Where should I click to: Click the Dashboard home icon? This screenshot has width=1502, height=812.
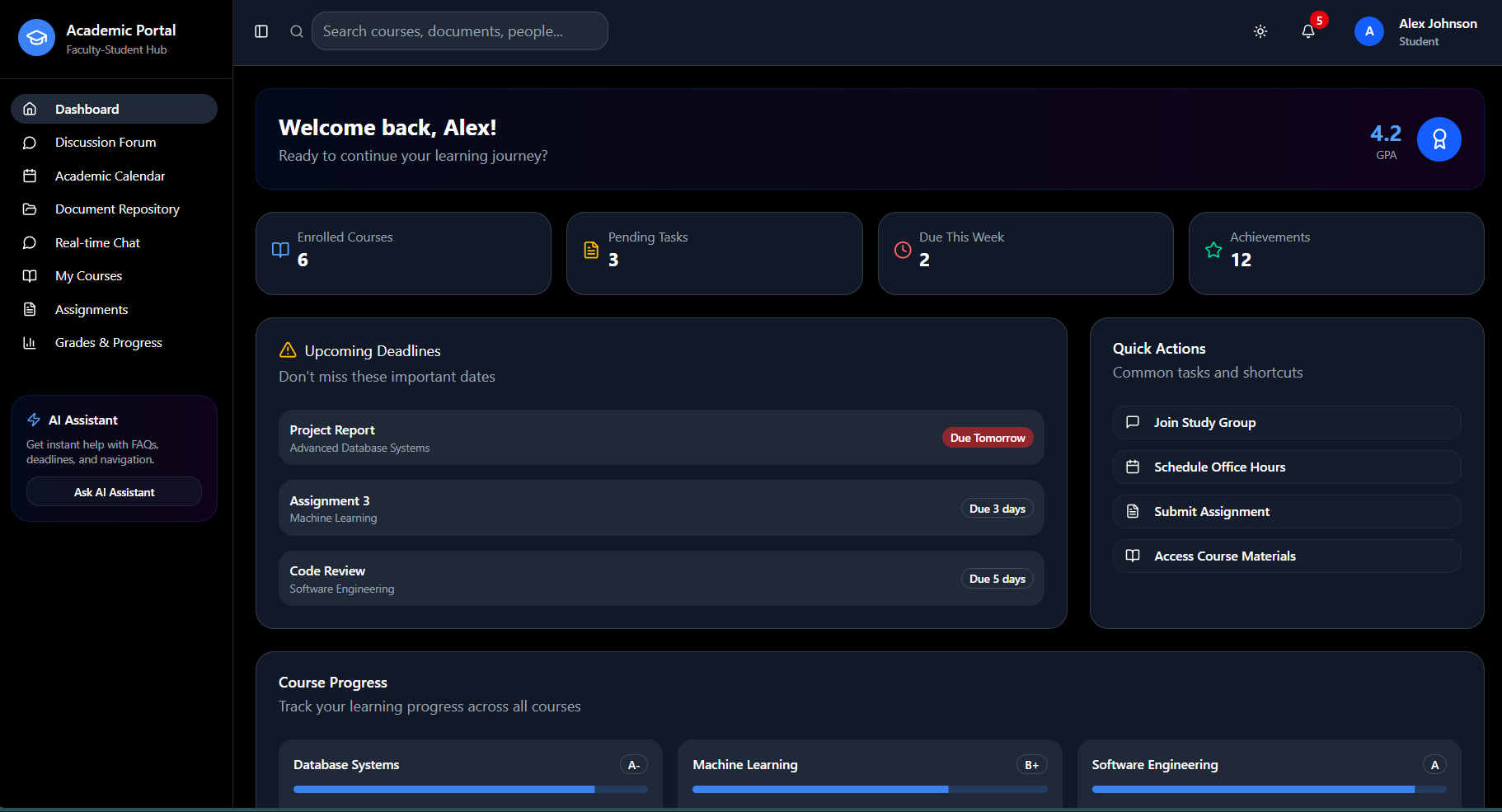point(30,109)
